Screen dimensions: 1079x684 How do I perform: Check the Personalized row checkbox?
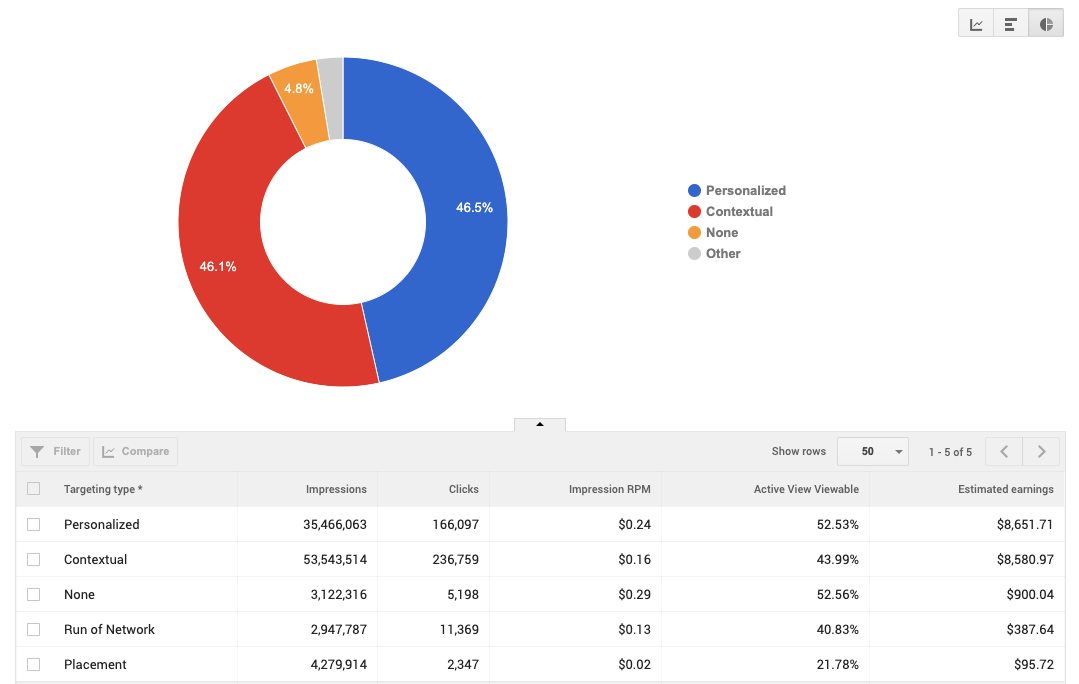[33, 524]
